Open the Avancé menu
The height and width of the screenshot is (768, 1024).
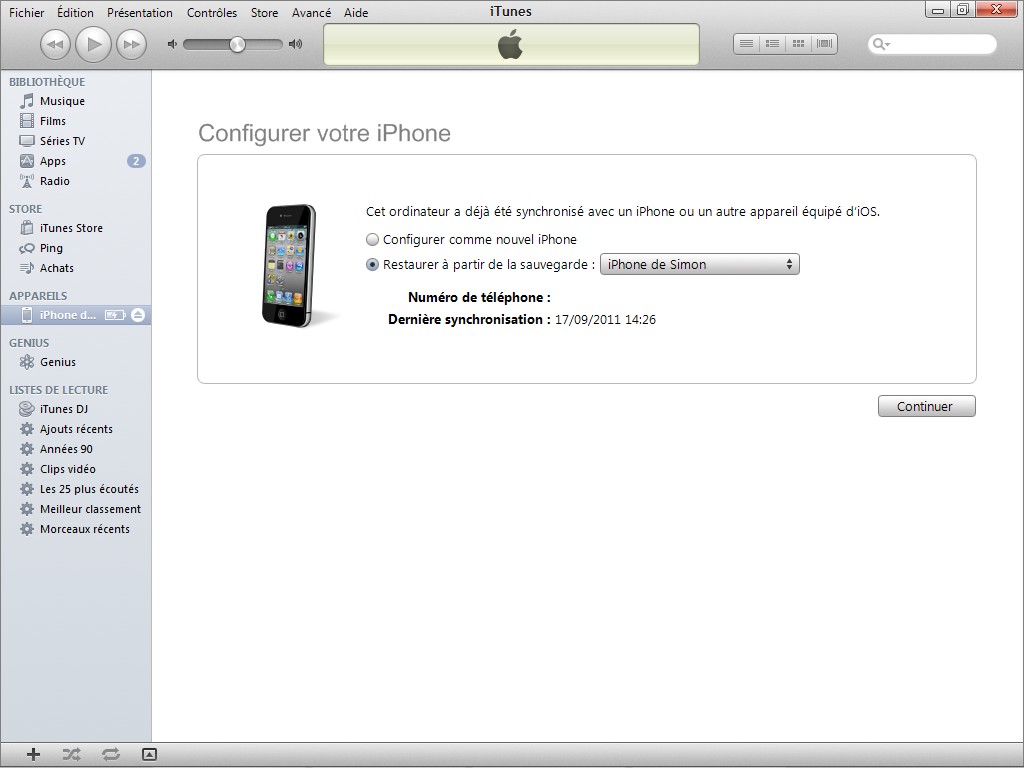point(311,13)
